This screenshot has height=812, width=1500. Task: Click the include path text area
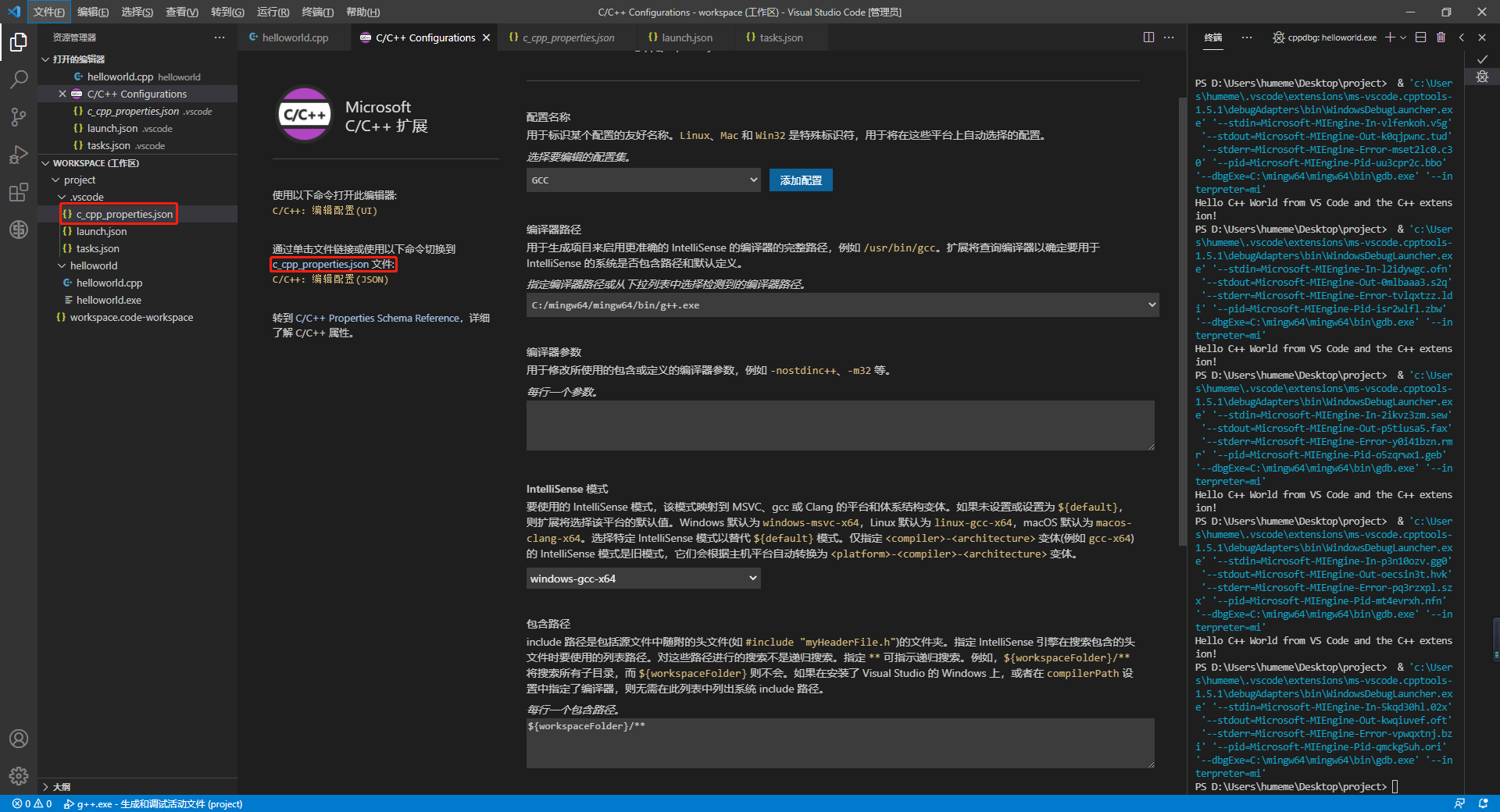coord(841,743)
